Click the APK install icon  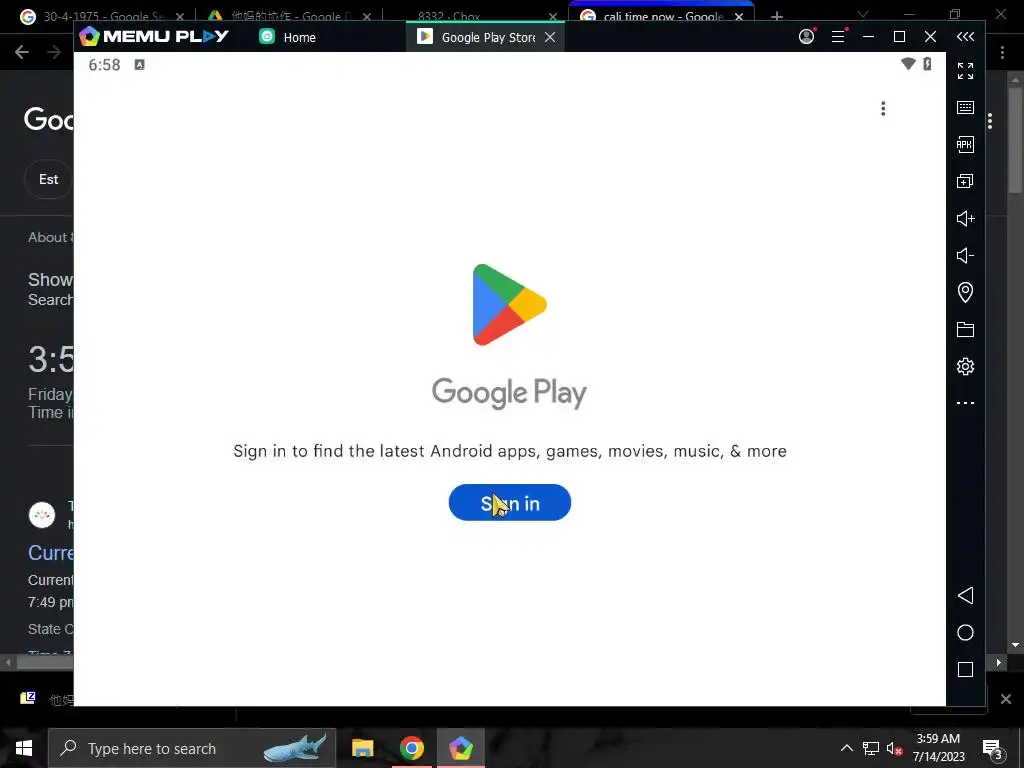coord(965,144)
